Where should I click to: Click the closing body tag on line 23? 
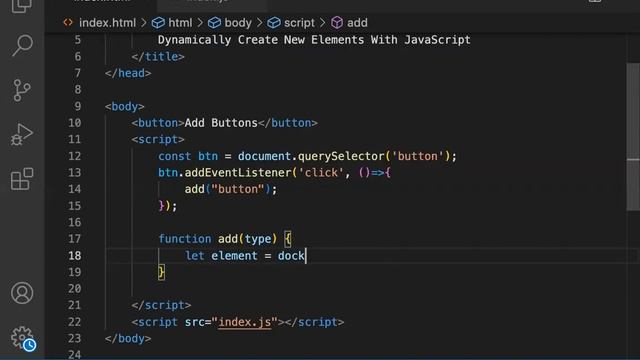128,339
